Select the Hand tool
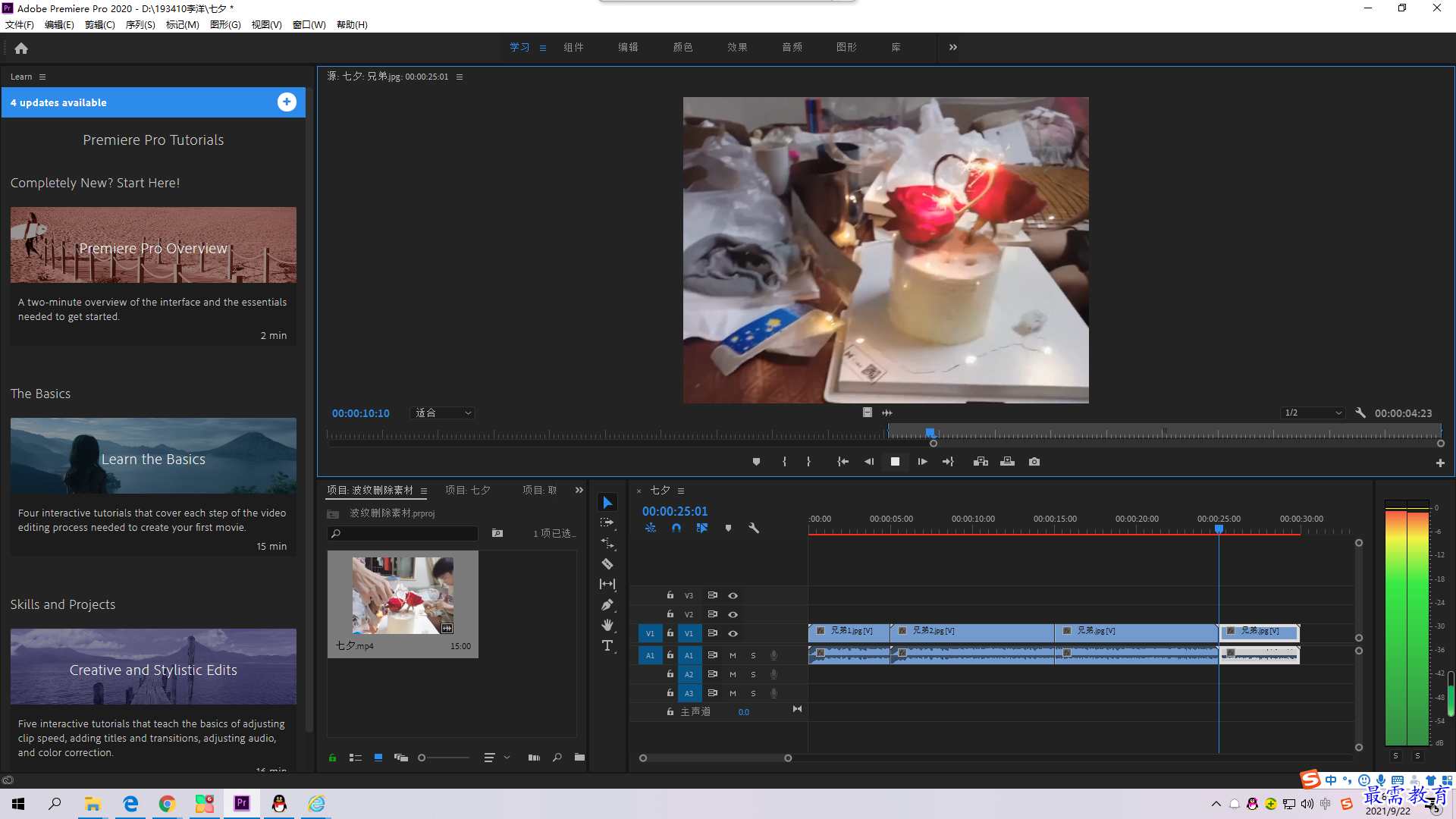 coord(607,625)
